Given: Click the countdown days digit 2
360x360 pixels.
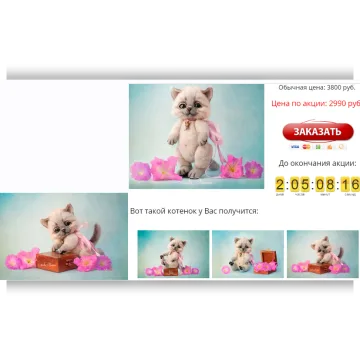Looking at the screenshot, I should (x=280, y=184).
